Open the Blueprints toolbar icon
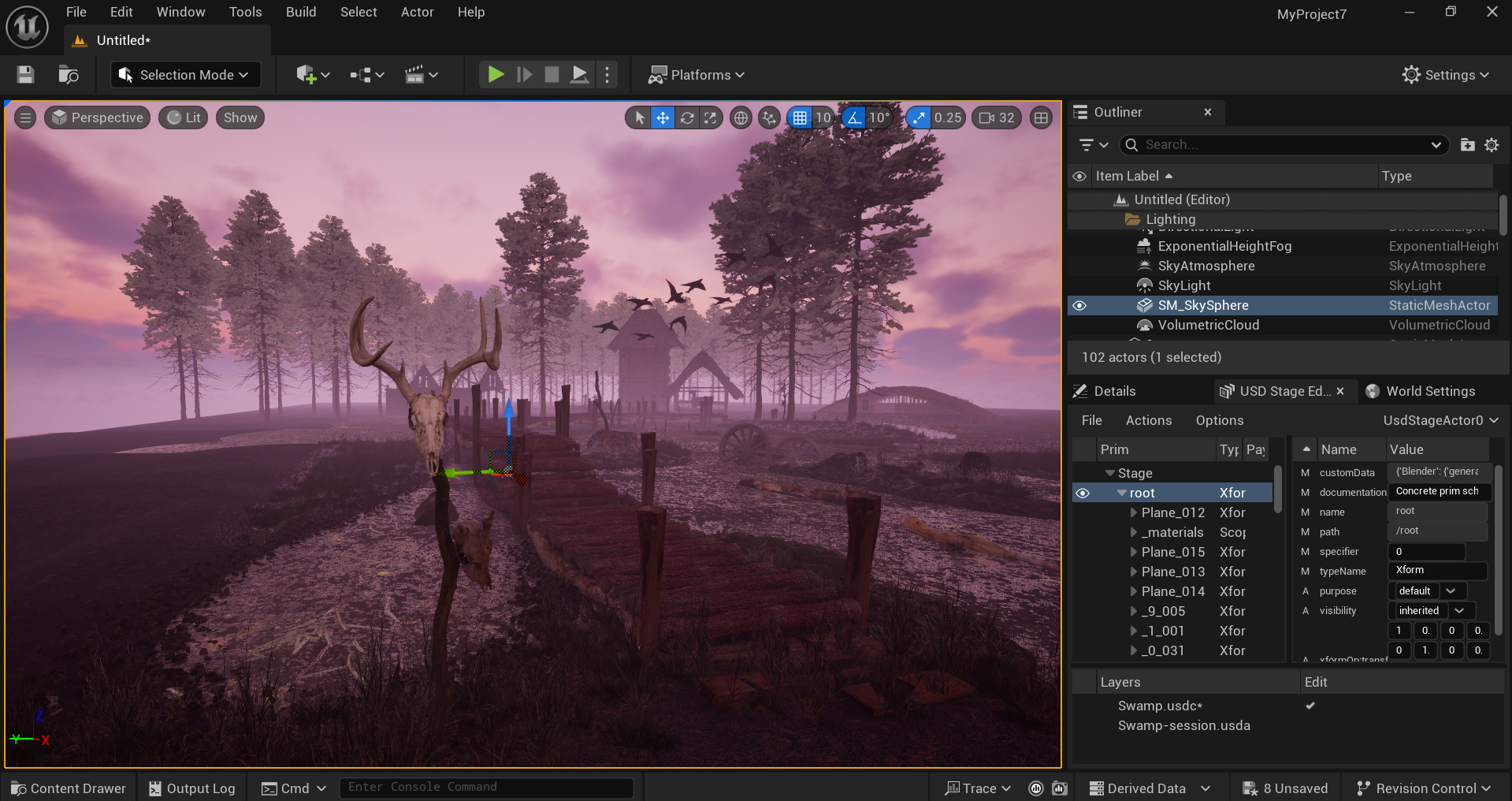Image resolution: width=1512 pixels, height=801 pixels. 367,75
